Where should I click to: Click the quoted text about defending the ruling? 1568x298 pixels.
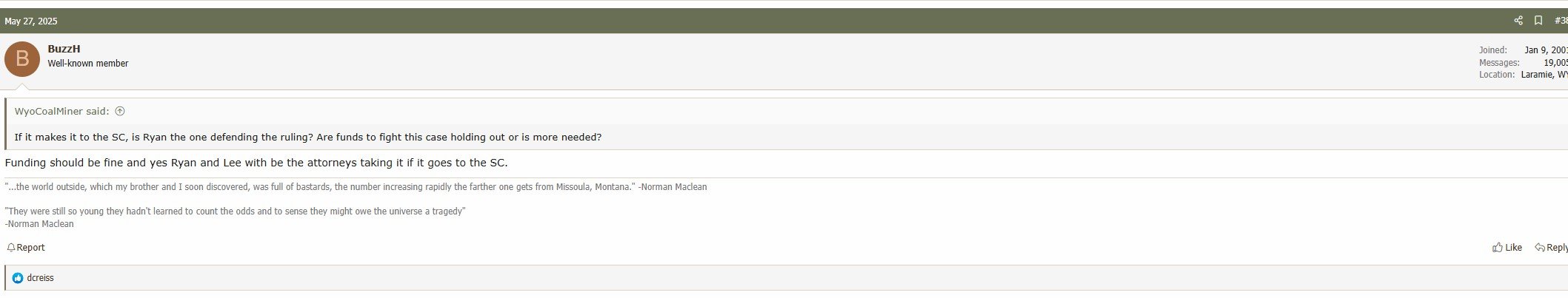[x=307, y=138]
